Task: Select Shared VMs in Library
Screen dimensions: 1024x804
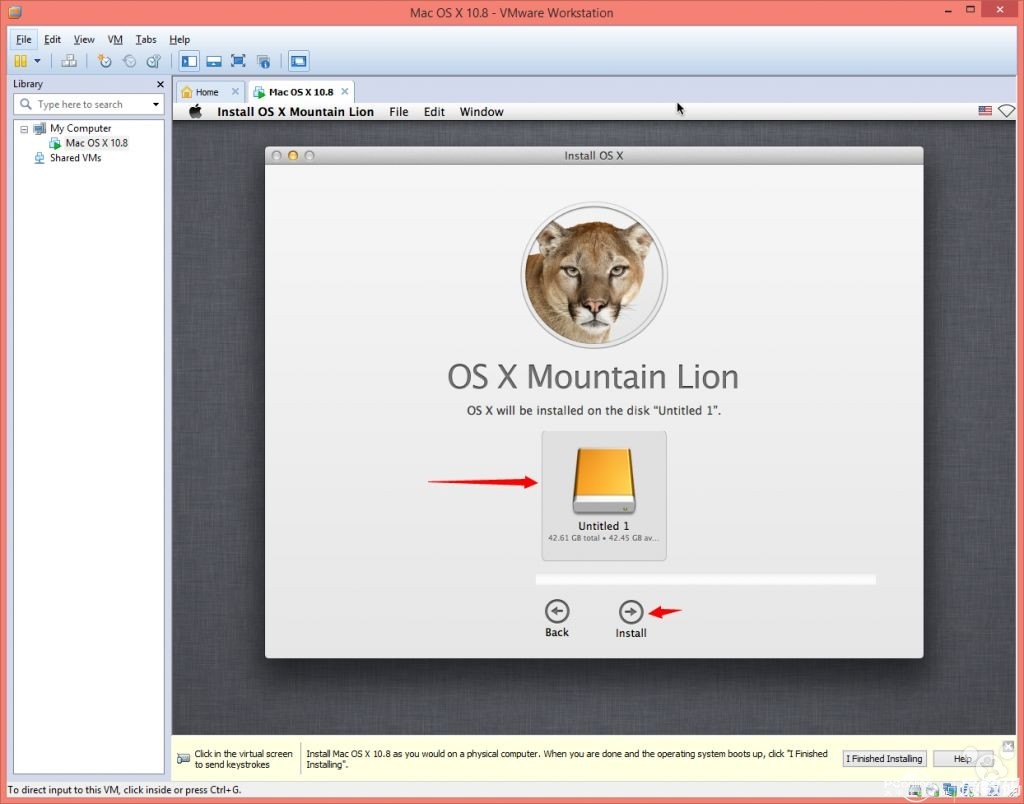Action: click(x=75, y=157)
